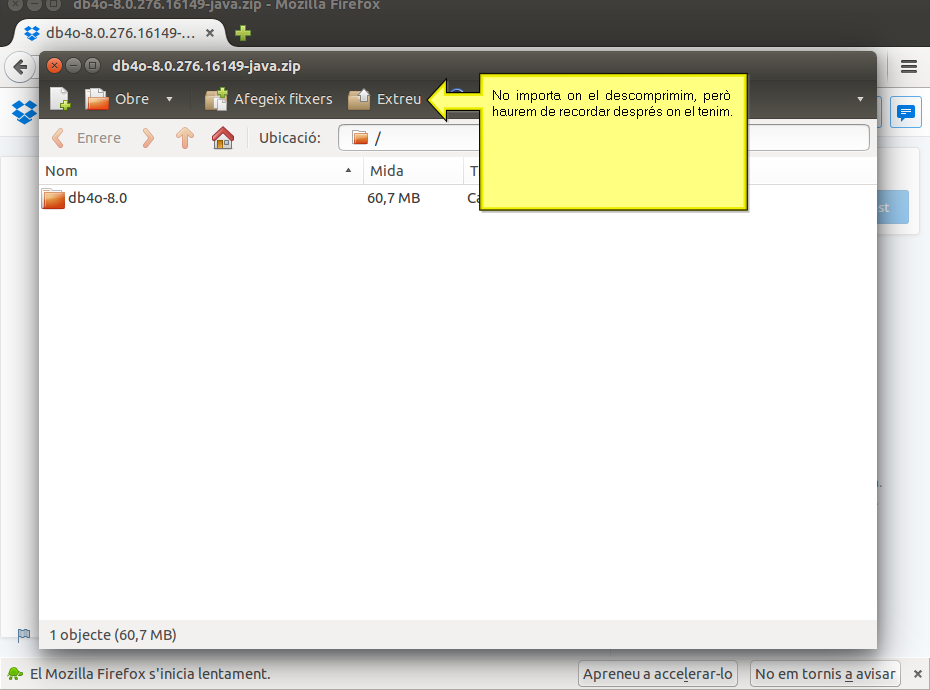Close the archive manager window
This screenshot has height=690, width=930.
click(54, 65)
